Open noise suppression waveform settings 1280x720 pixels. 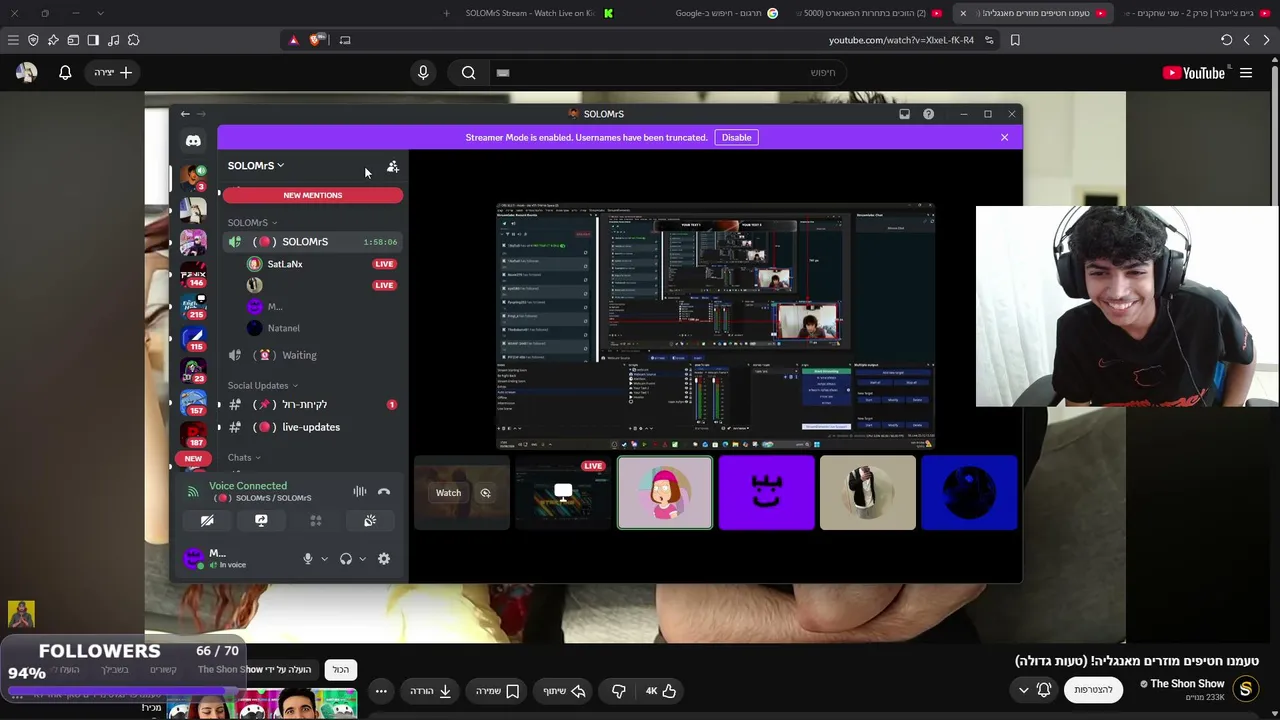(x=359, y=491)
